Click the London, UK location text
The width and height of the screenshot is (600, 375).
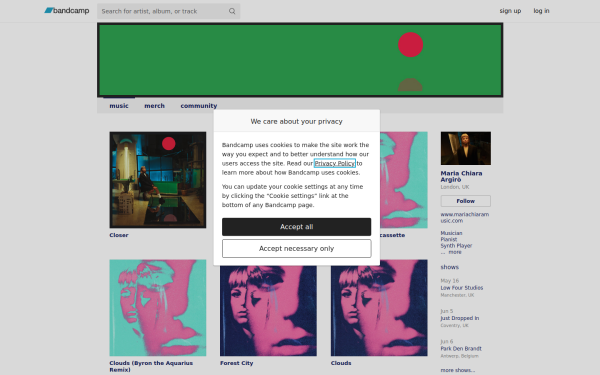(455, 187)
